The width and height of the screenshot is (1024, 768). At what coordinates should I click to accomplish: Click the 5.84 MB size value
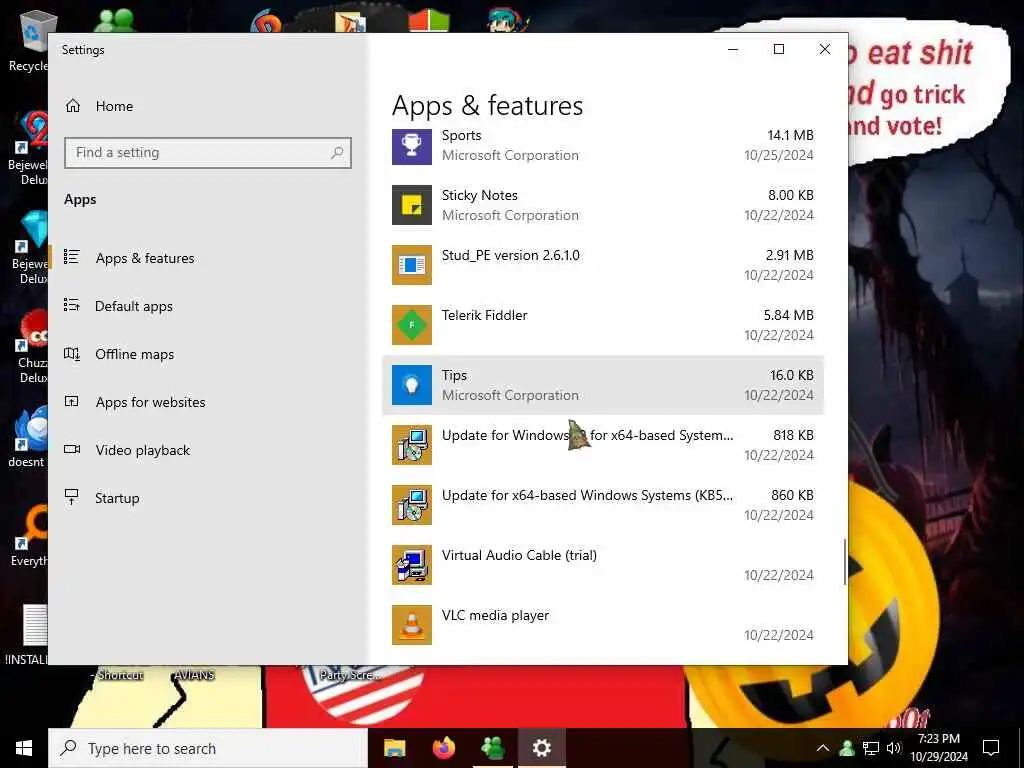coord(788,315)
